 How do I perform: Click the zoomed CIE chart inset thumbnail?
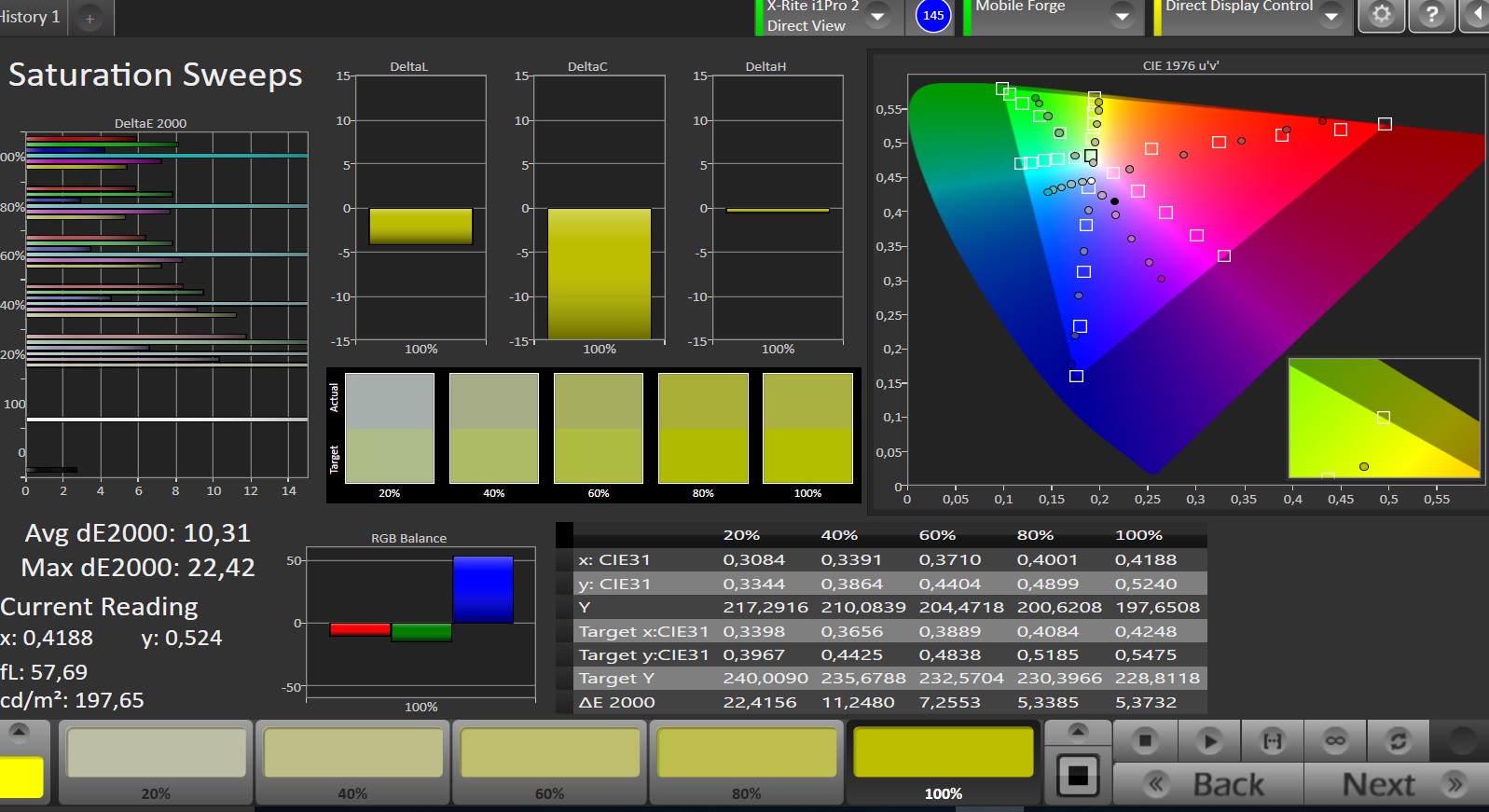point(1383,418)
